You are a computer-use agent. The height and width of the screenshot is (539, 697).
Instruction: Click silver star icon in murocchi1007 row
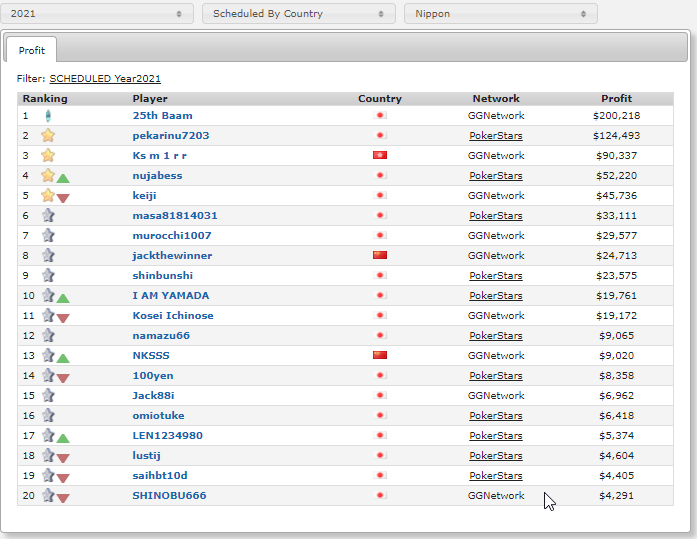click(48, 235)
